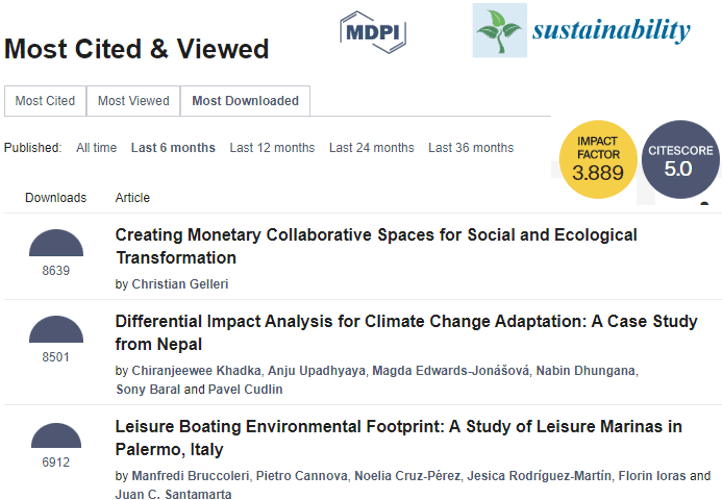Click the download dome icon above 8639

(56, 243)
